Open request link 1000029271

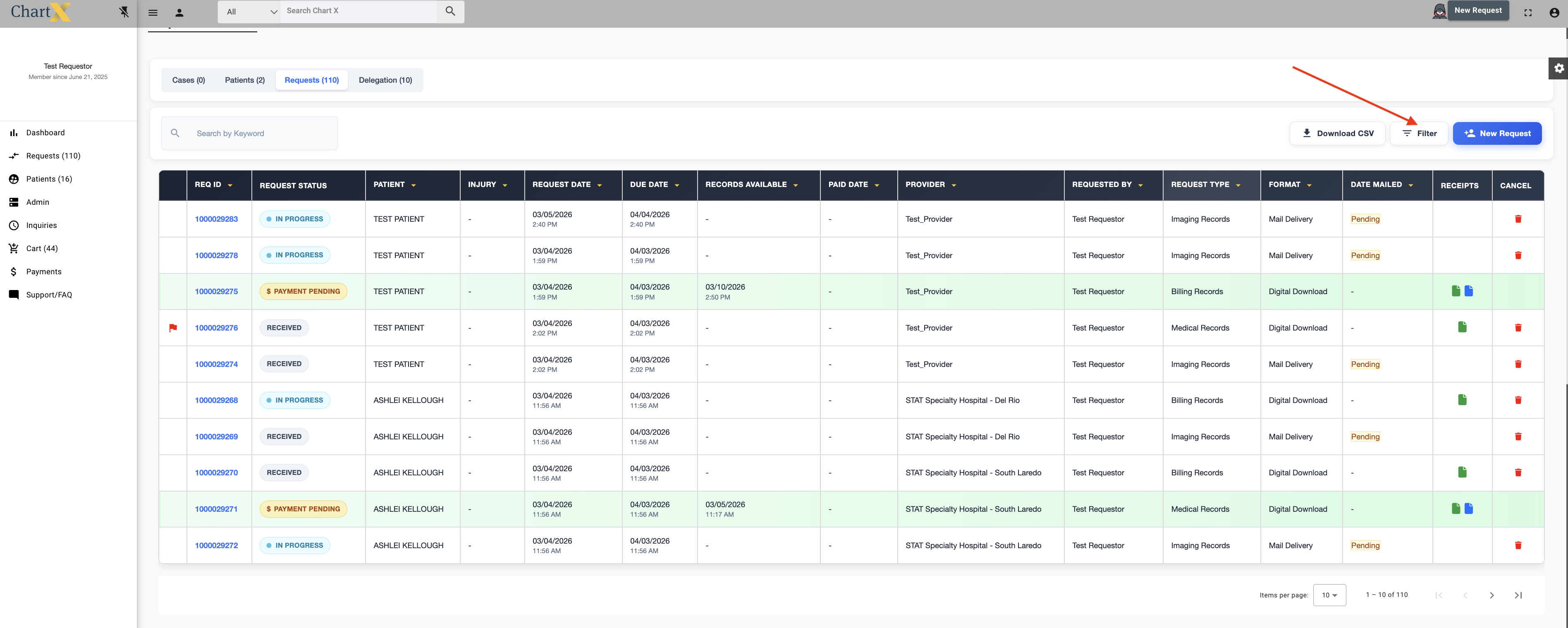pos(216,509)
